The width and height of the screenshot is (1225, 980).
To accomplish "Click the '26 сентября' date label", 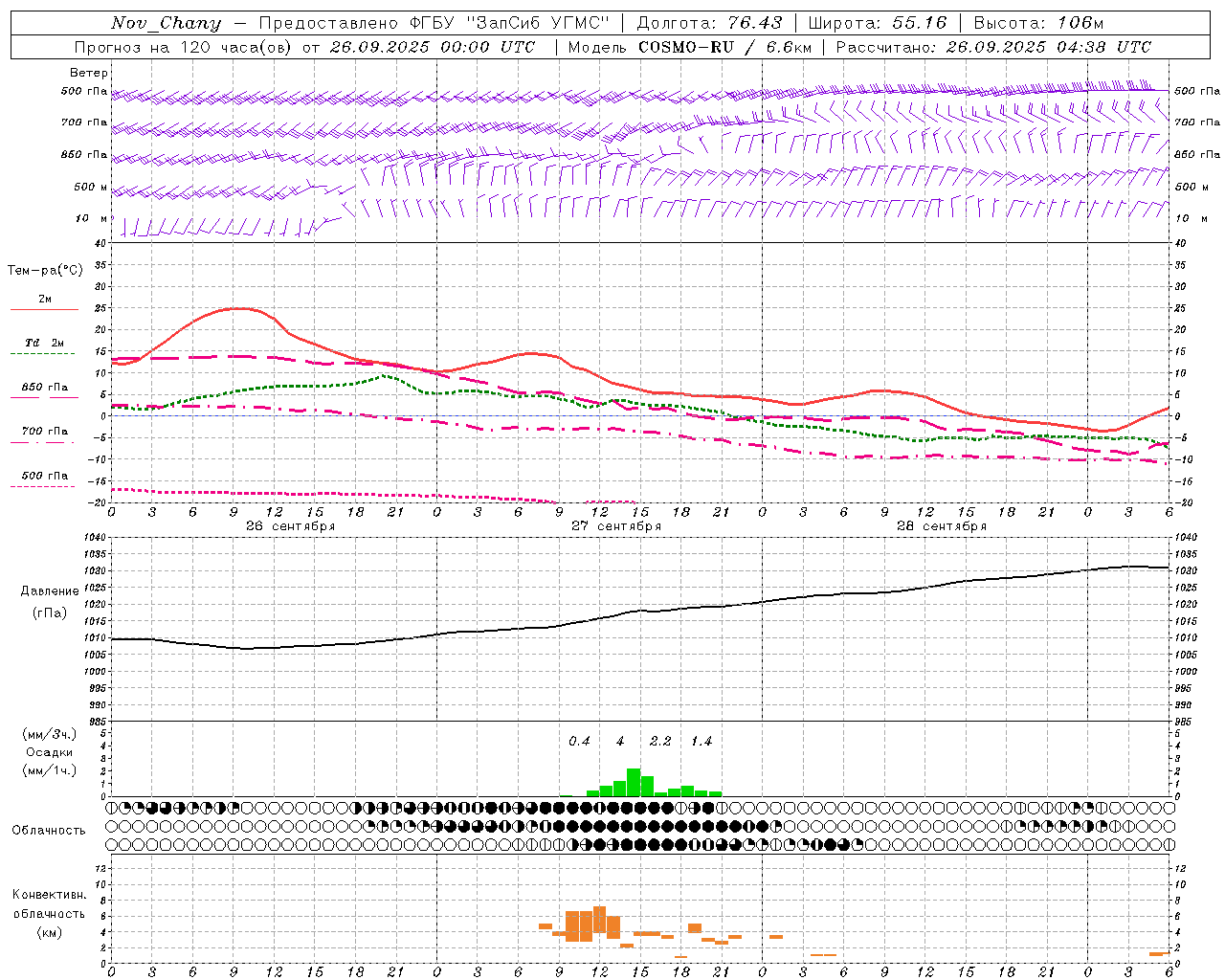I will (x=290, y=526).
